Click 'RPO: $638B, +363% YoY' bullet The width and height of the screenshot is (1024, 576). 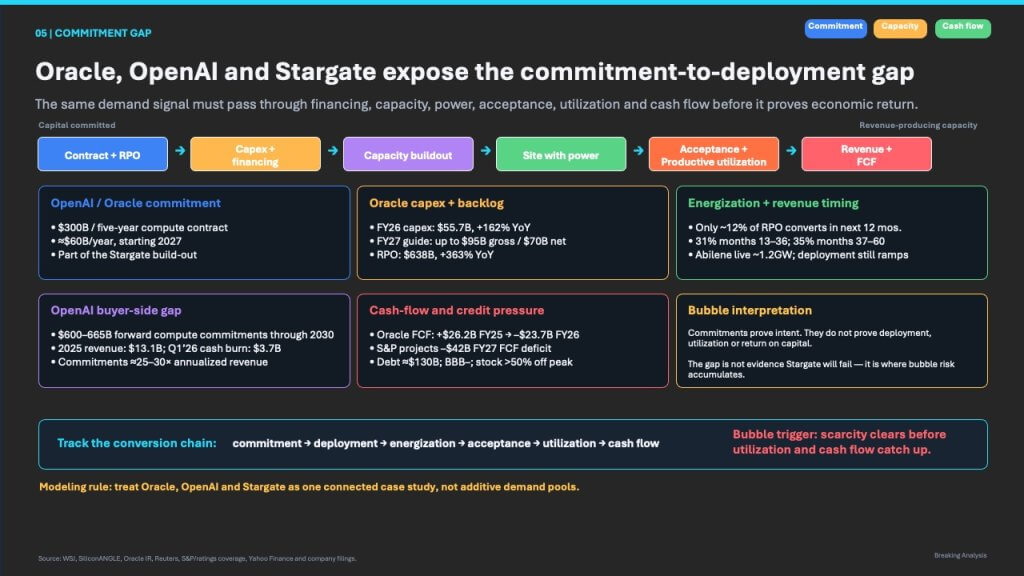tap(432, 255)
